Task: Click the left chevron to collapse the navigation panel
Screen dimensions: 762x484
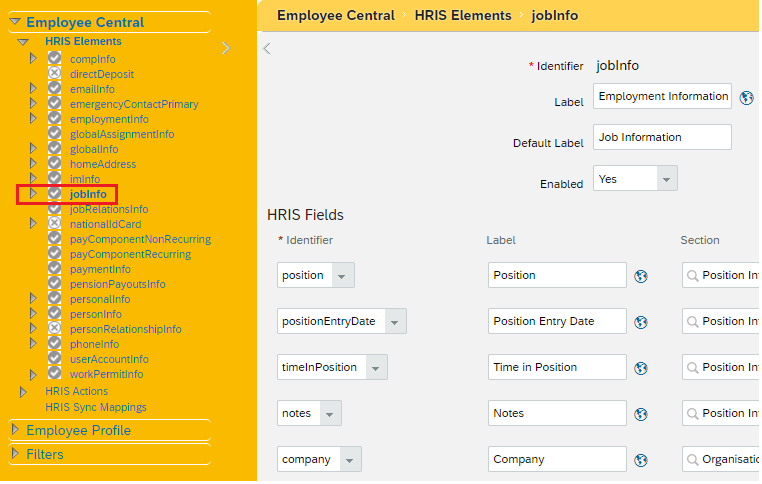Action: coord(266,48)
